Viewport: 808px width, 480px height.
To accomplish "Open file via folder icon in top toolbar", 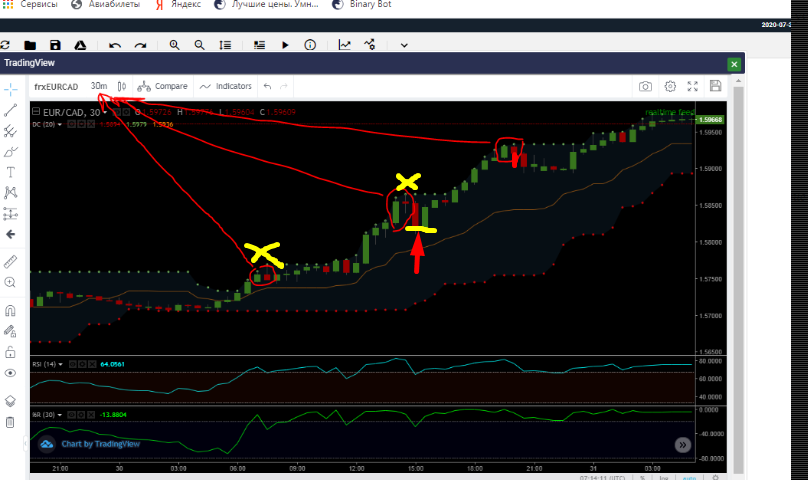I will [30, 45].
